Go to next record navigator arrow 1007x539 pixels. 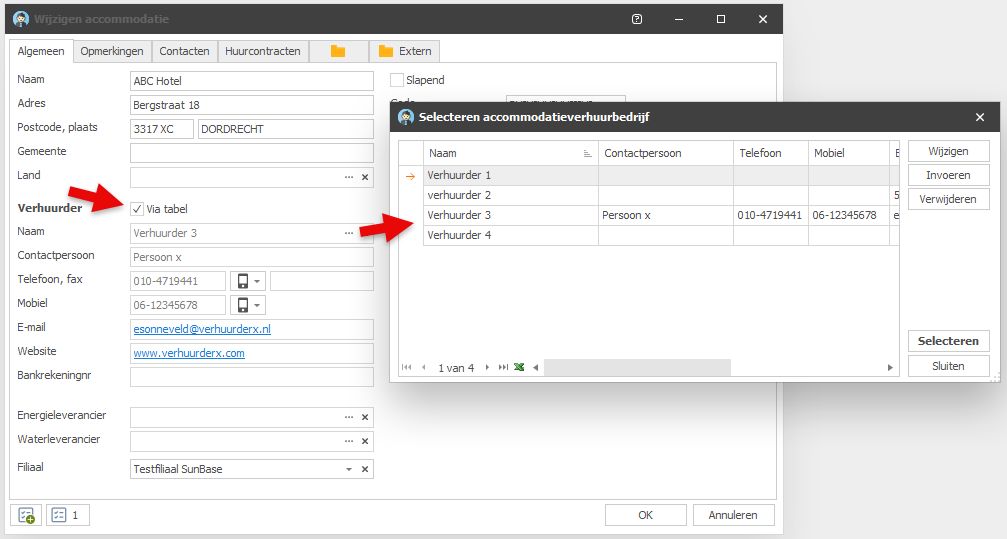click(487, 367)
